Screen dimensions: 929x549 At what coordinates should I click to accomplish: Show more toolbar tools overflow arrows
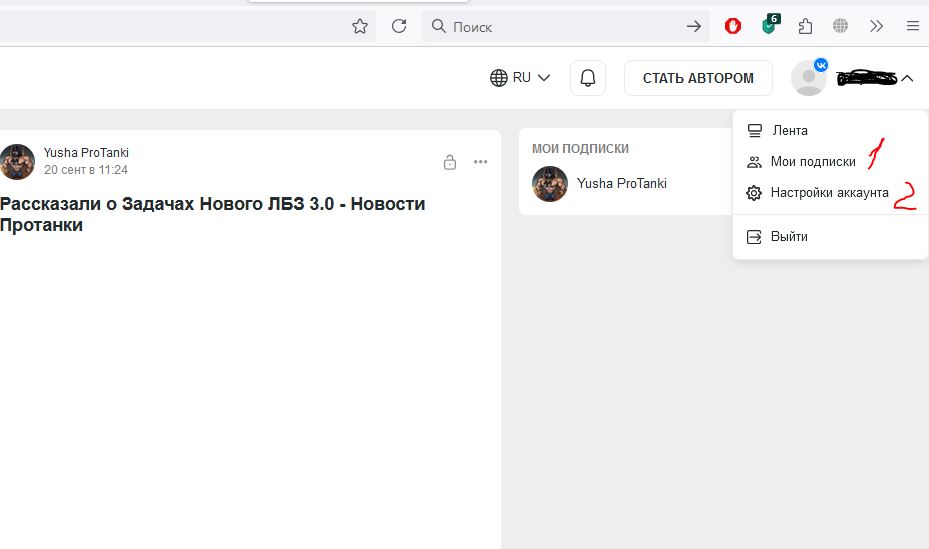[x=876, y=26]
